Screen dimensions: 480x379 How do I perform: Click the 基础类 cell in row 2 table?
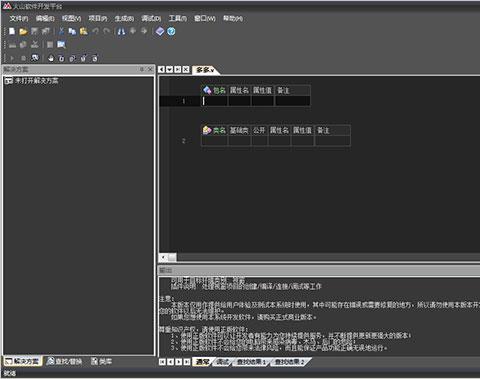tap(239, 141)
